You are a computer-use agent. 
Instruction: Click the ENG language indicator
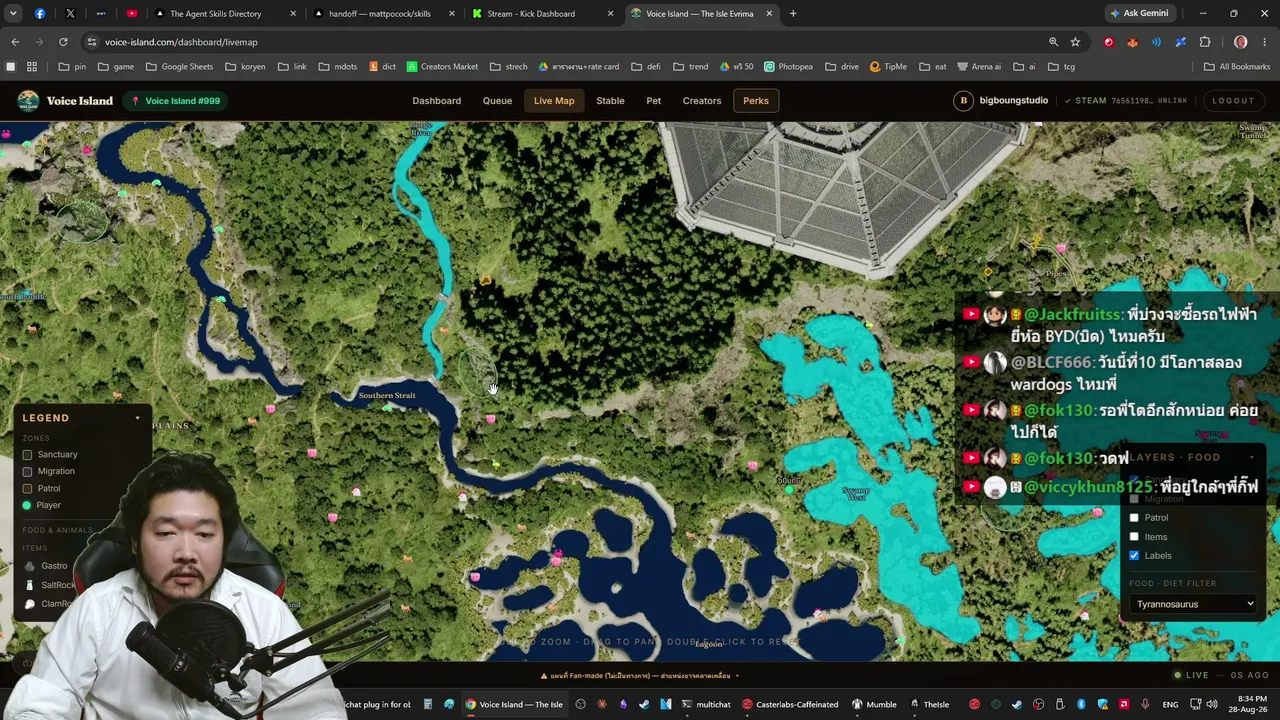(1170, 704)
